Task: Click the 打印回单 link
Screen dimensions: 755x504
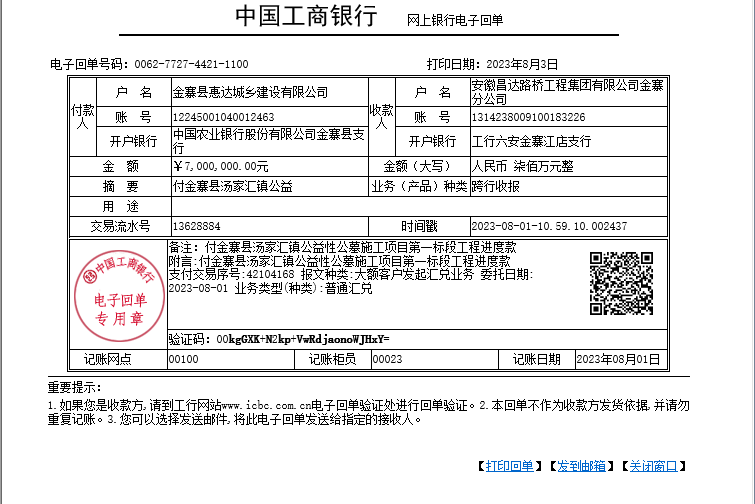Action: pyautogui.click(x=507, y=466)
